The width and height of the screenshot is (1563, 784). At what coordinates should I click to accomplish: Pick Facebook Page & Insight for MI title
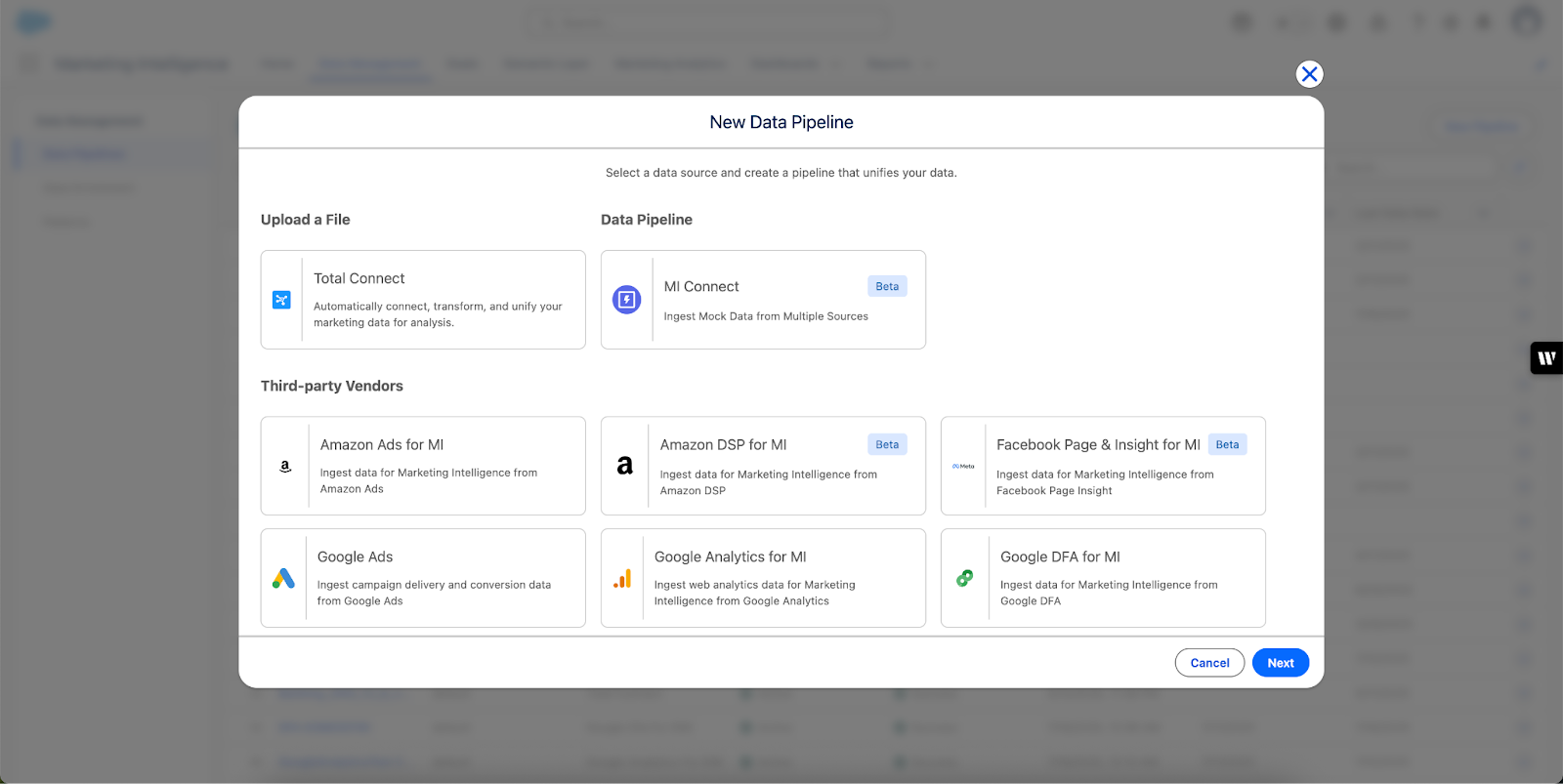(1098, 444)
